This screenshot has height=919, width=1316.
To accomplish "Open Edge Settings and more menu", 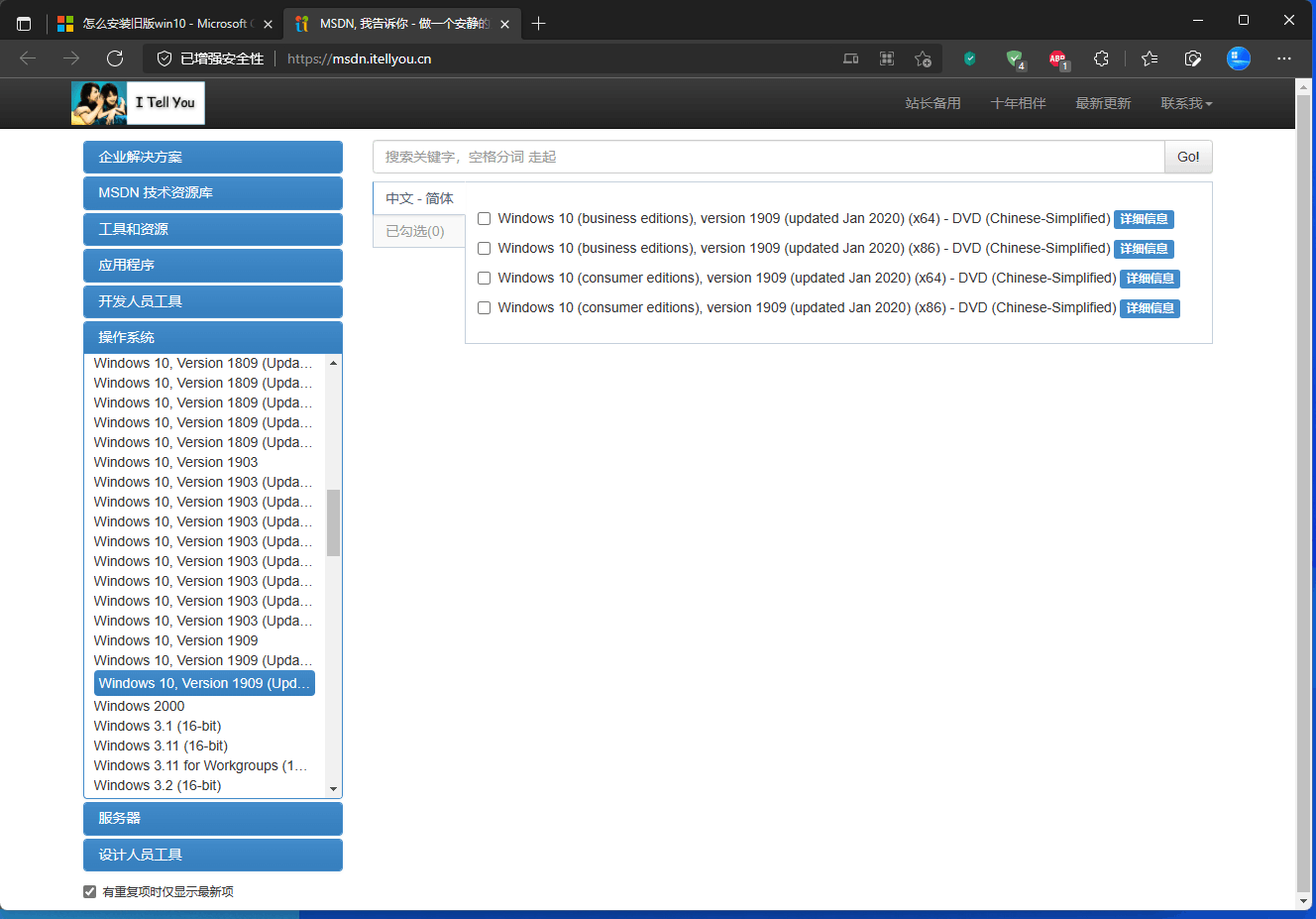I will tap(1284, 58).
